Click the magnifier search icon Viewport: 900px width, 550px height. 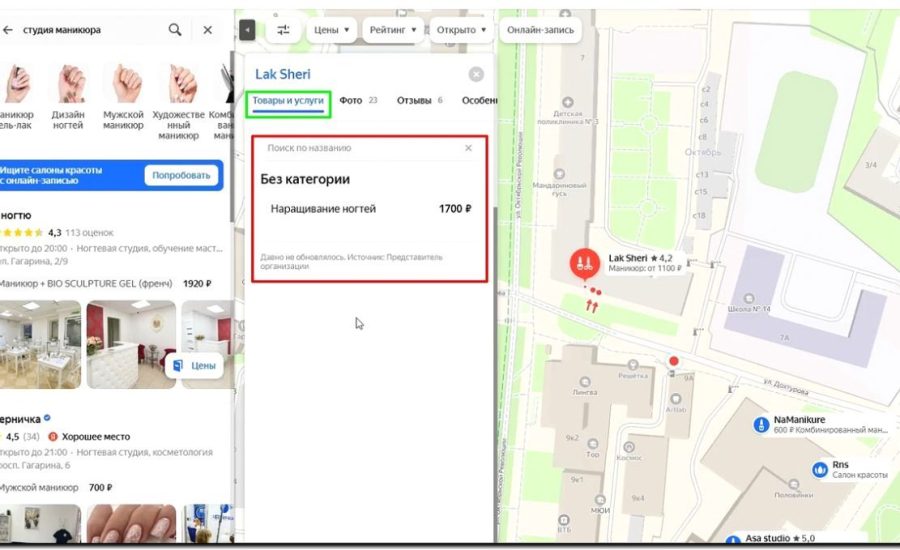(x=175, y=30)
